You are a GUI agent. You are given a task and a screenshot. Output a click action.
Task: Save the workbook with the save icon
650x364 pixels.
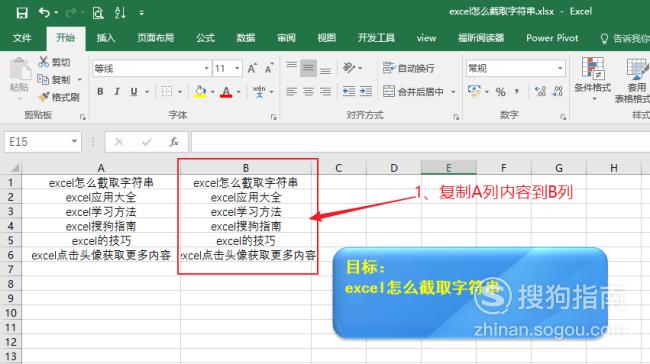pyautogui.click(x=22, y=13)
